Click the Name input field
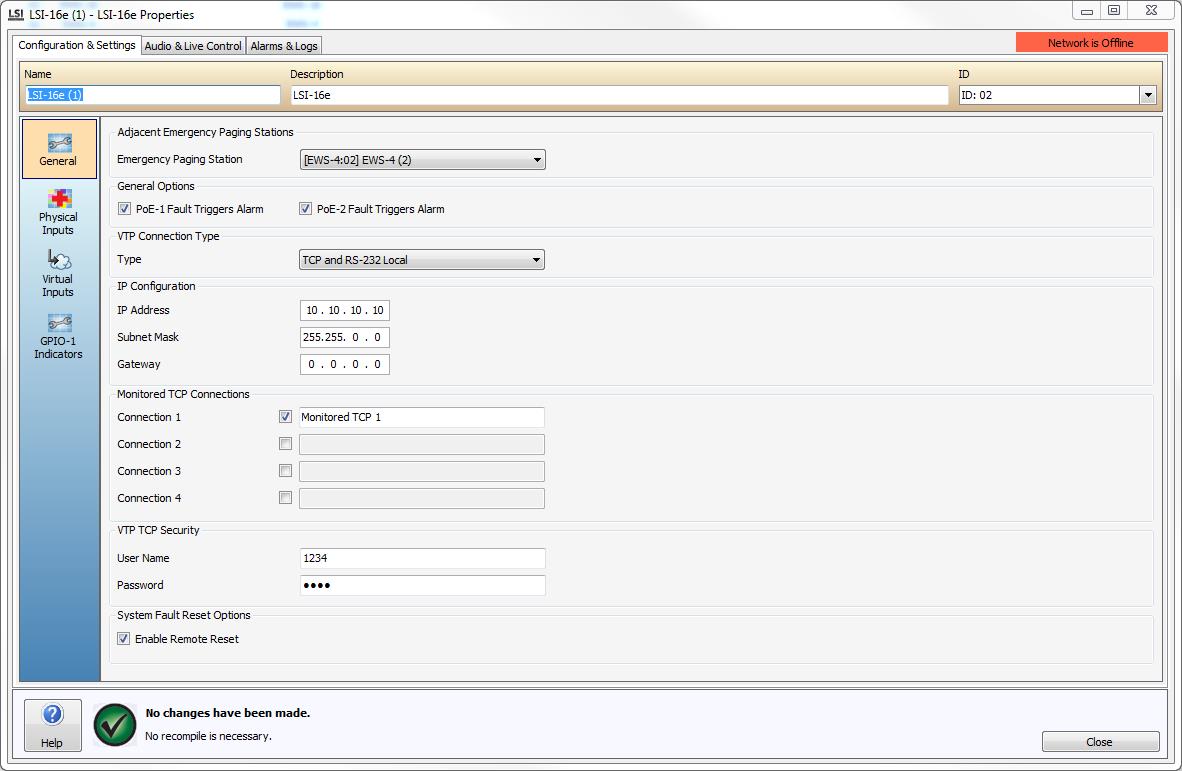Screen dimensions: 1182x771 point(152,95)
